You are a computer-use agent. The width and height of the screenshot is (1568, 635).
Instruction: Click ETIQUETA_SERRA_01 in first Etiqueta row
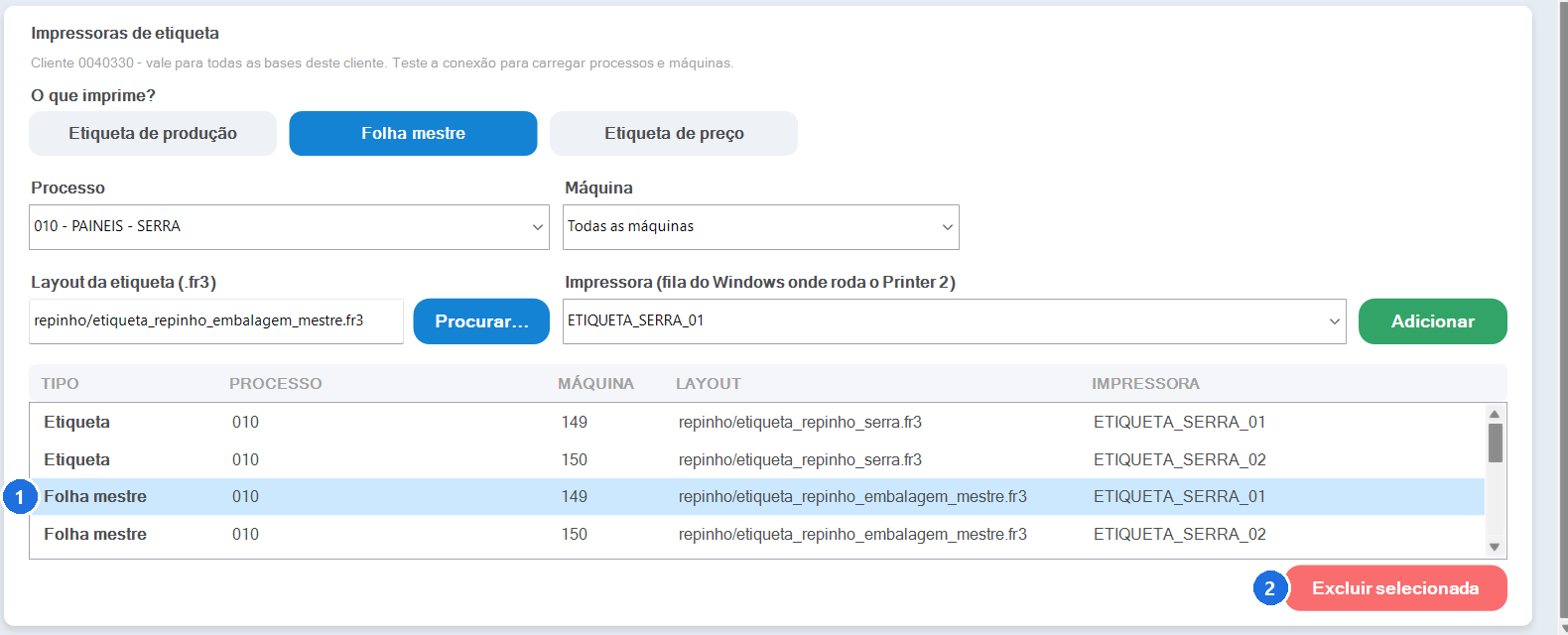(1180, 422)
